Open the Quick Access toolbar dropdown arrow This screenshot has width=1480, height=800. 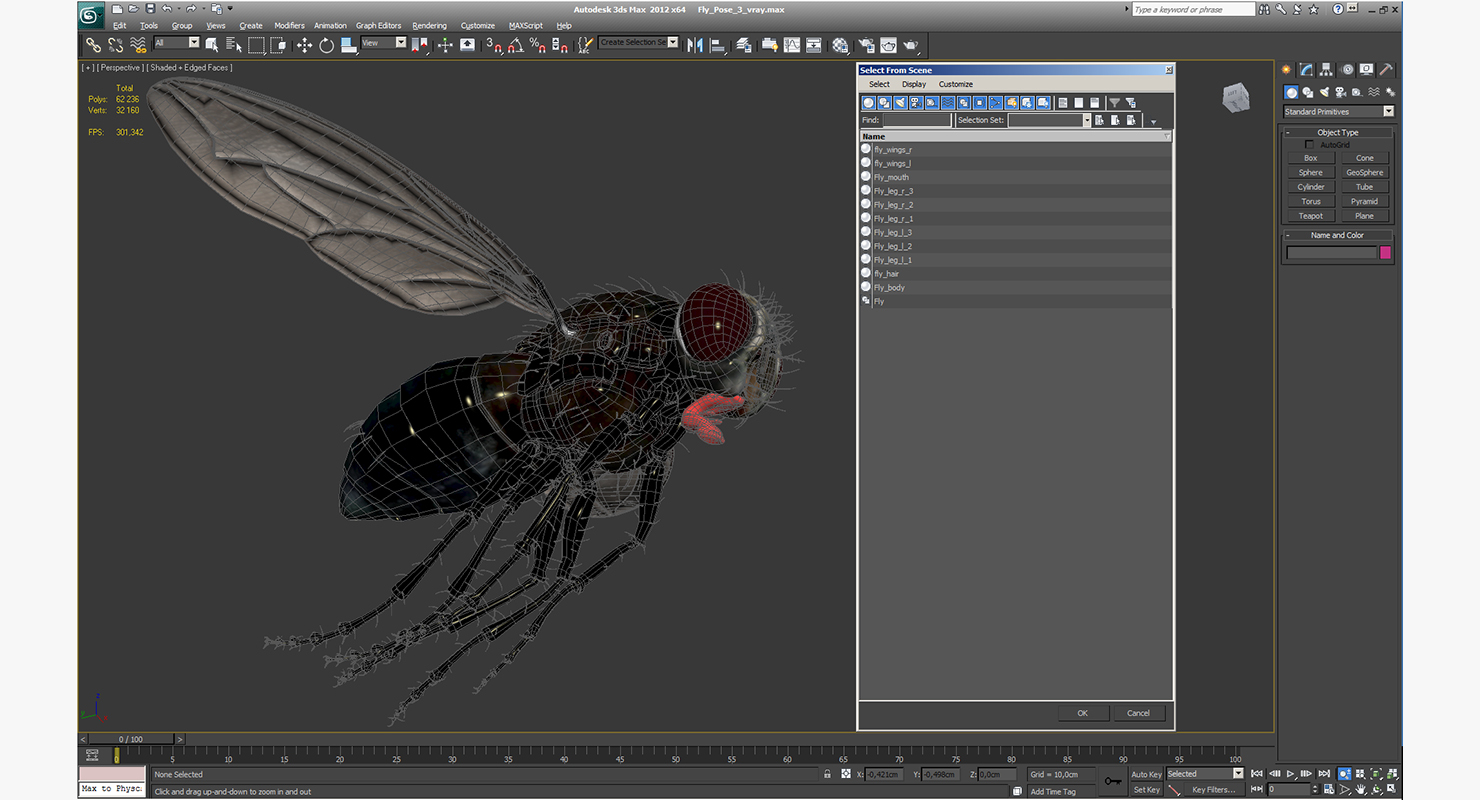[230, 9]
